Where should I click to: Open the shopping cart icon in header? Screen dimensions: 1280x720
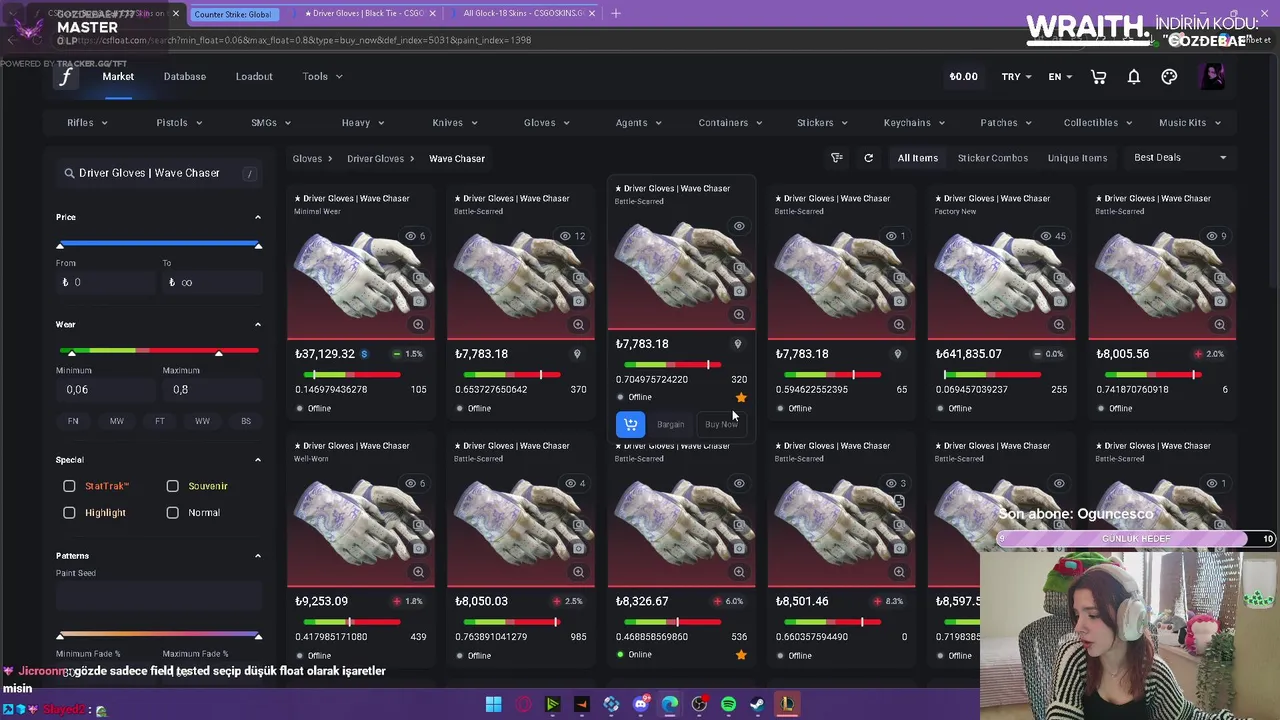tap(1098, 77)
